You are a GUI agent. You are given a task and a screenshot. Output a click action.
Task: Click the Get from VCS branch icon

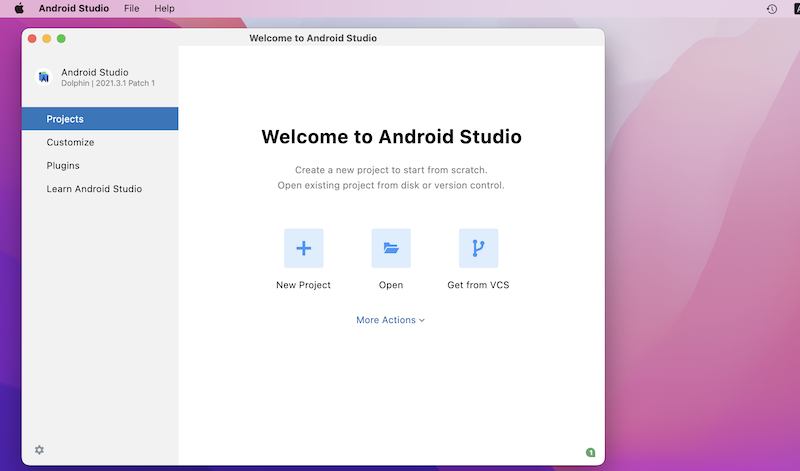click(478, 248)
